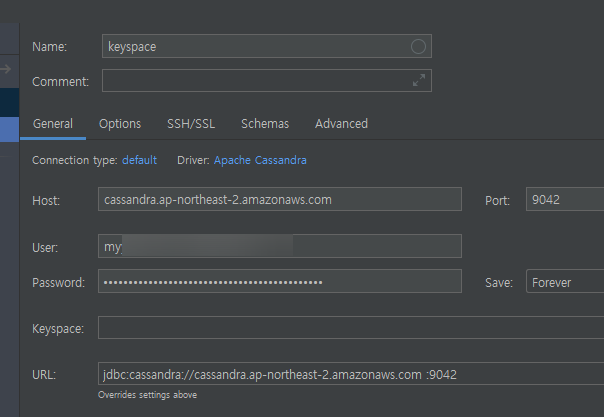Click the empty Keyspace field
Screen dimensions: 604x417
pyautogui.click(x=350, y=328)
